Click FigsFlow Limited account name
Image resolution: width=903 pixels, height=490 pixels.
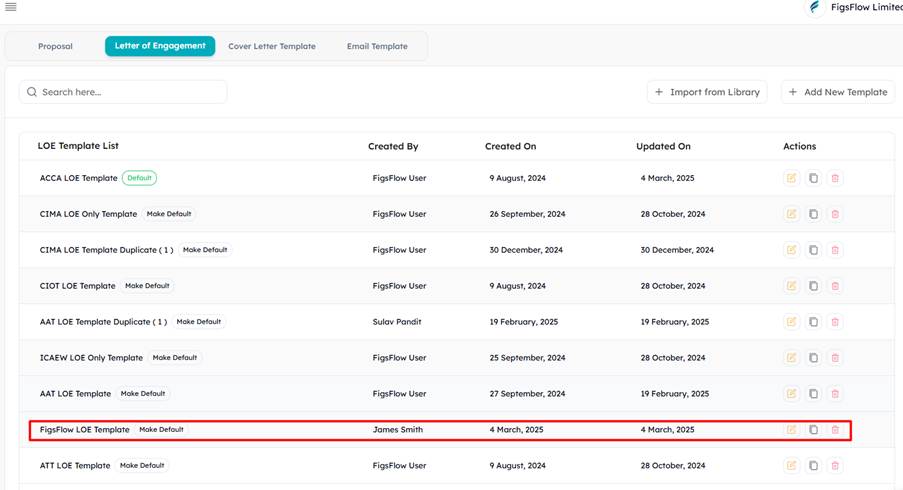coord(866,7)
